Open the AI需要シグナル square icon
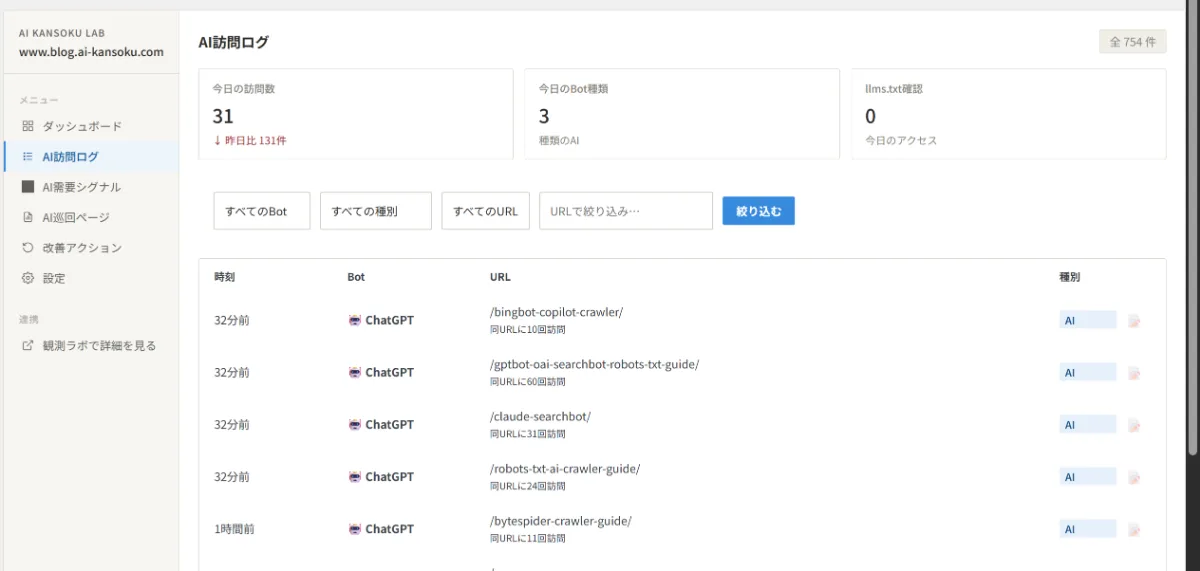 [28, 186]
